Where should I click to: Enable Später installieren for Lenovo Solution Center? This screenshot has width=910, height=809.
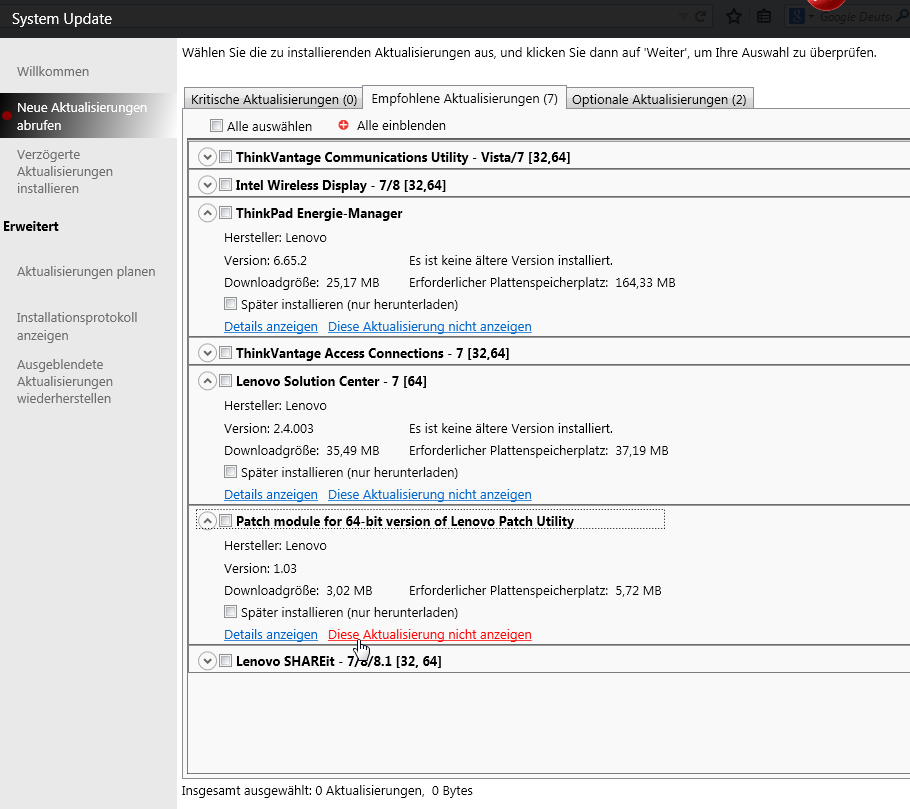coord(230,472)
